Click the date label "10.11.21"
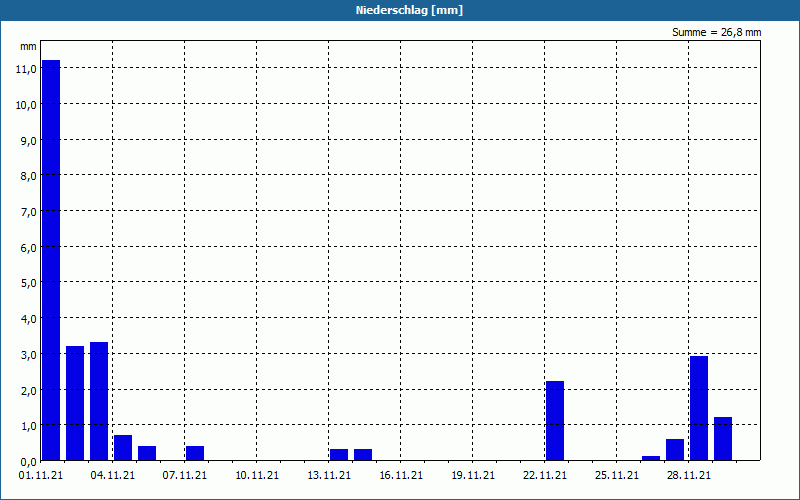Screen dimensions: 800x500 point(257,476)
